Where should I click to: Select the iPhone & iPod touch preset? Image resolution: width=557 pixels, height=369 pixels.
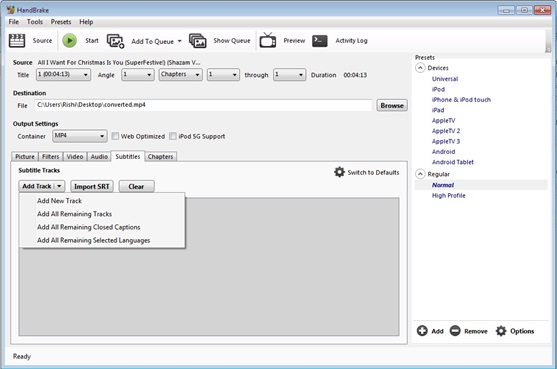pos(461,100)
